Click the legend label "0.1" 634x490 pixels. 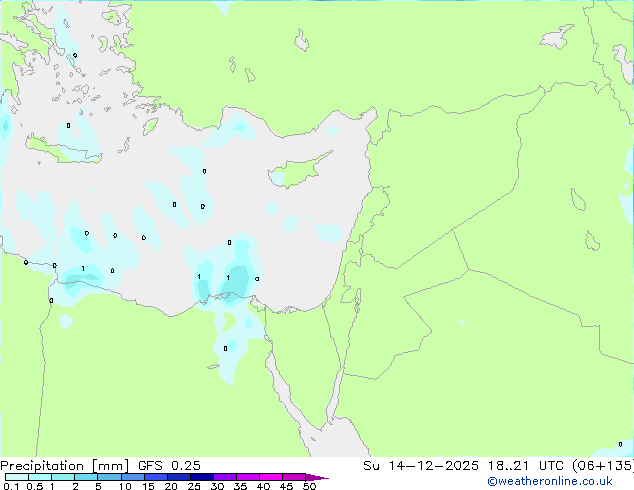11,486
